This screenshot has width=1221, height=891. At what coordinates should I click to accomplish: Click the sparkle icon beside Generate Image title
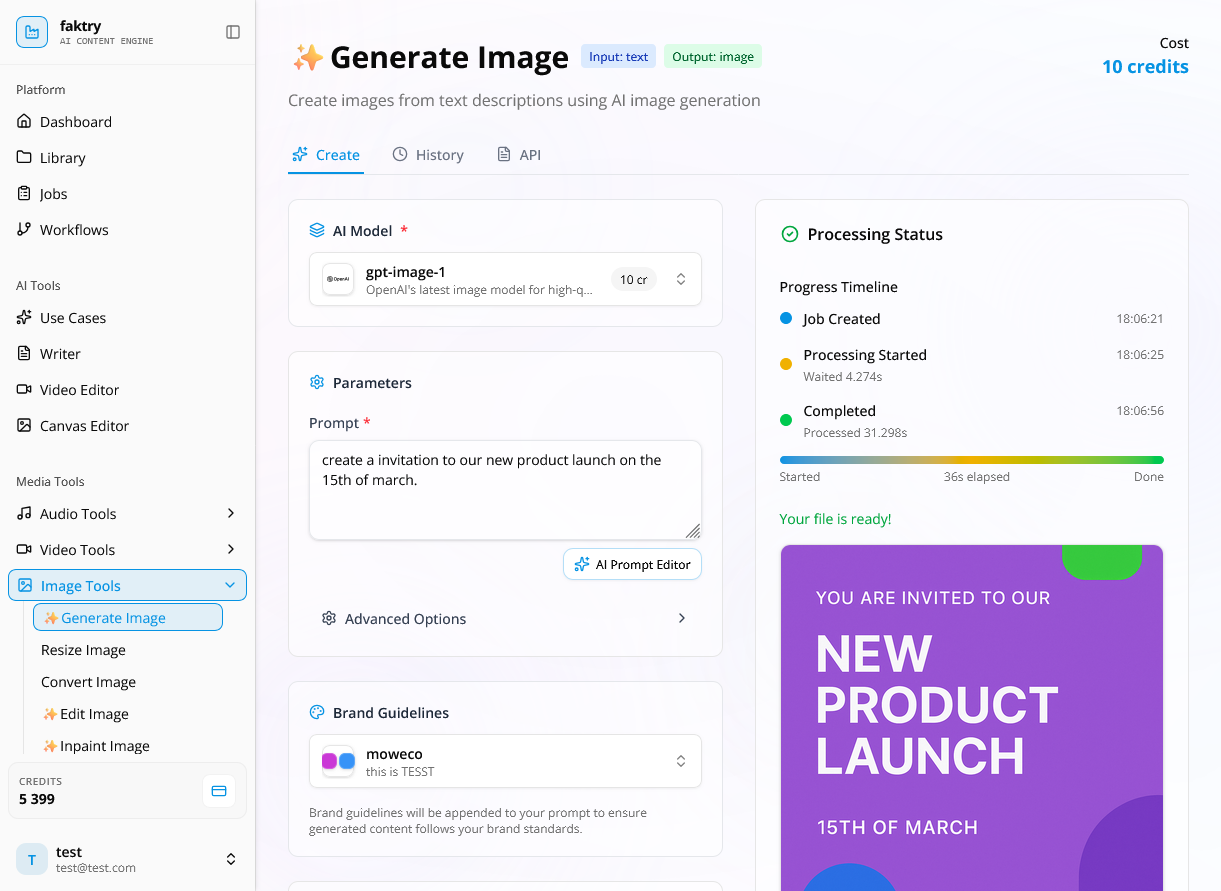point(307,57)
